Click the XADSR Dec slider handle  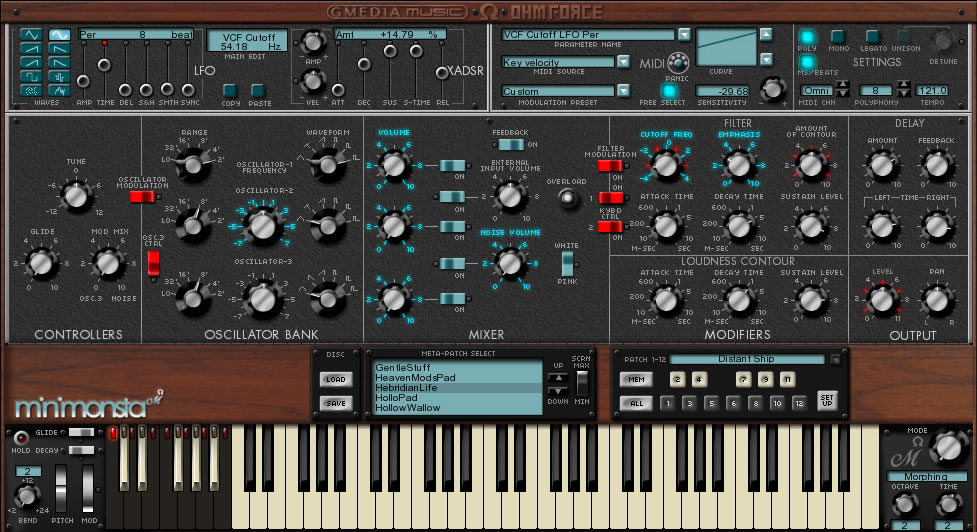tap(364, 64)
